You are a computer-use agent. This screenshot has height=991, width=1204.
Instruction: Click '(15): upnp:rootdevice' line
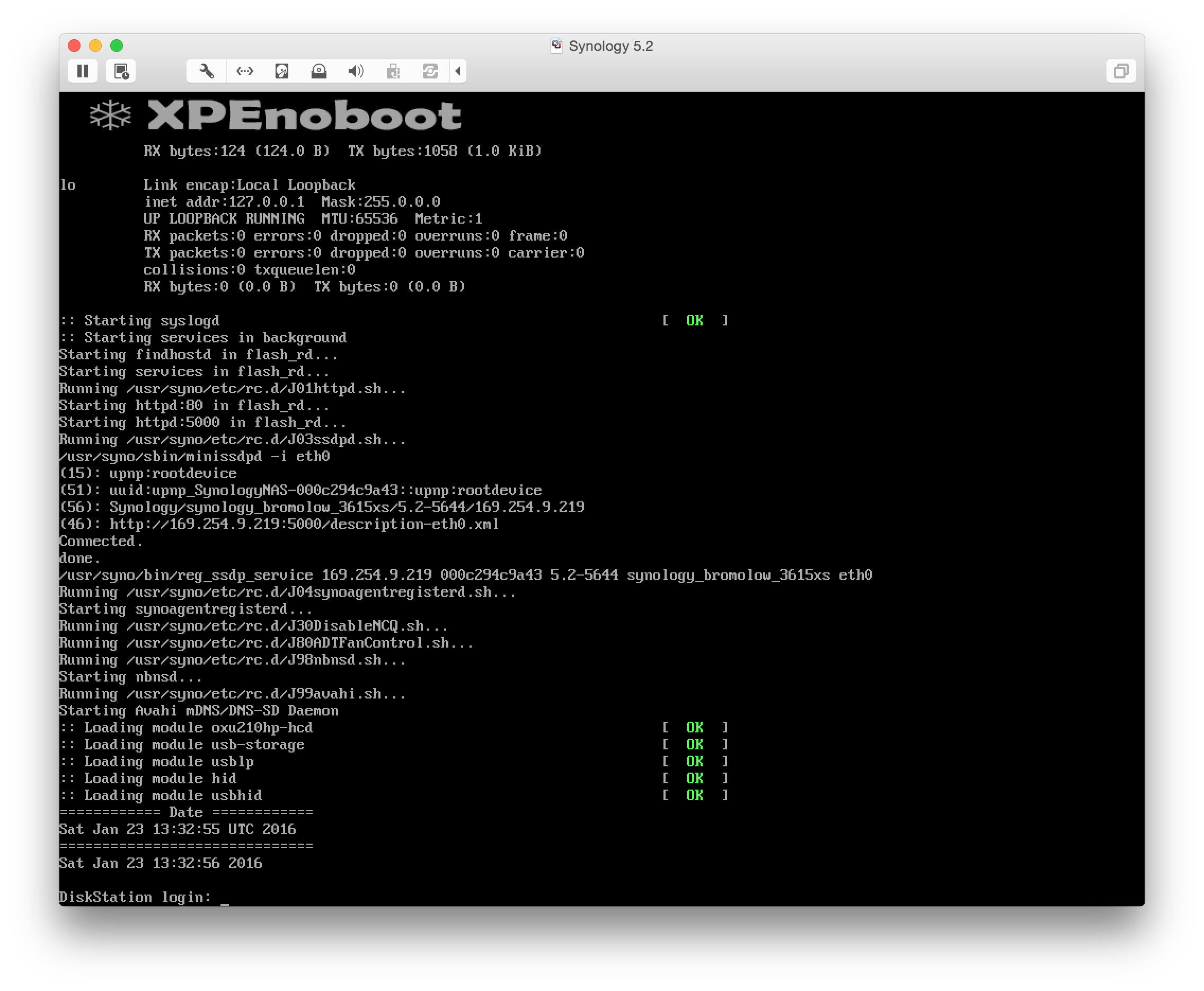148,473
